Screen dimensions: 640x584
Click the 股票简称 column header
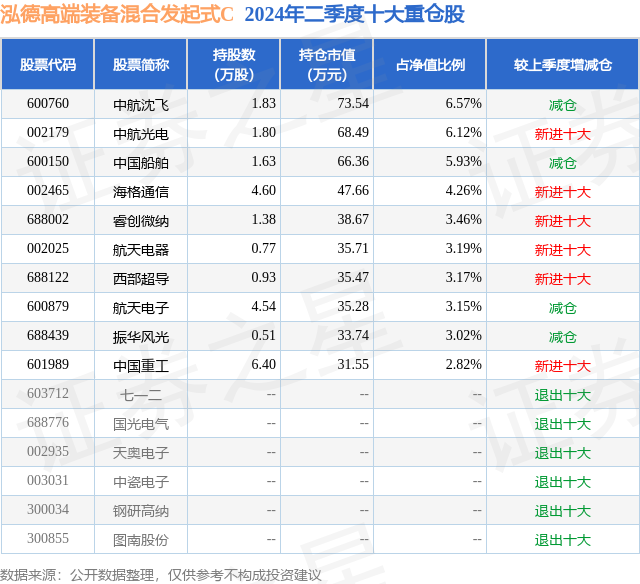click(x=141, y=64)
